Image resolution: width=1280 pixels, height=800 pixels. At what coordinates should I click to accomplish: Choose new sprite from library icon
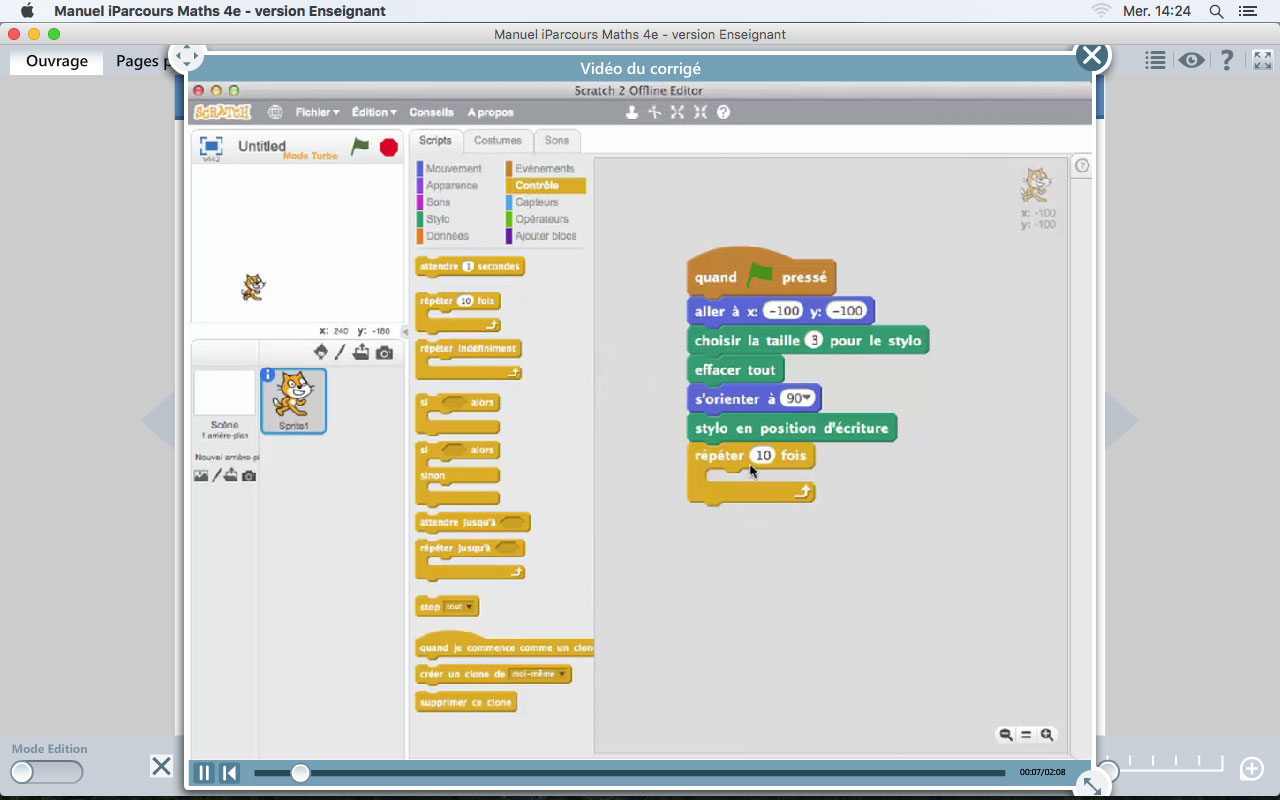pos(321,352)
